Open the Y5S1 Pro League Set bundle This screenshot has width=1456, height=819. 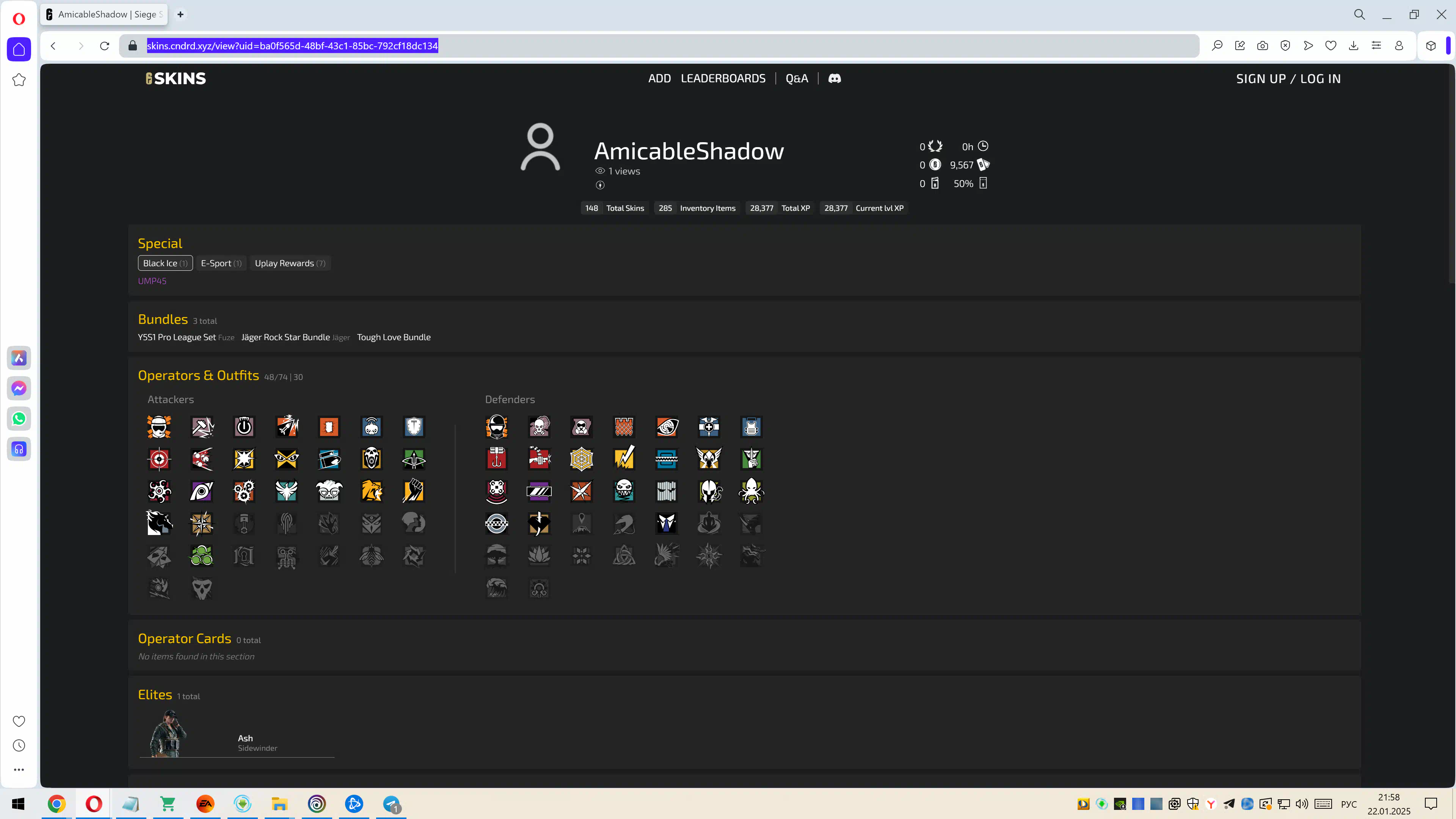[177, 337]
